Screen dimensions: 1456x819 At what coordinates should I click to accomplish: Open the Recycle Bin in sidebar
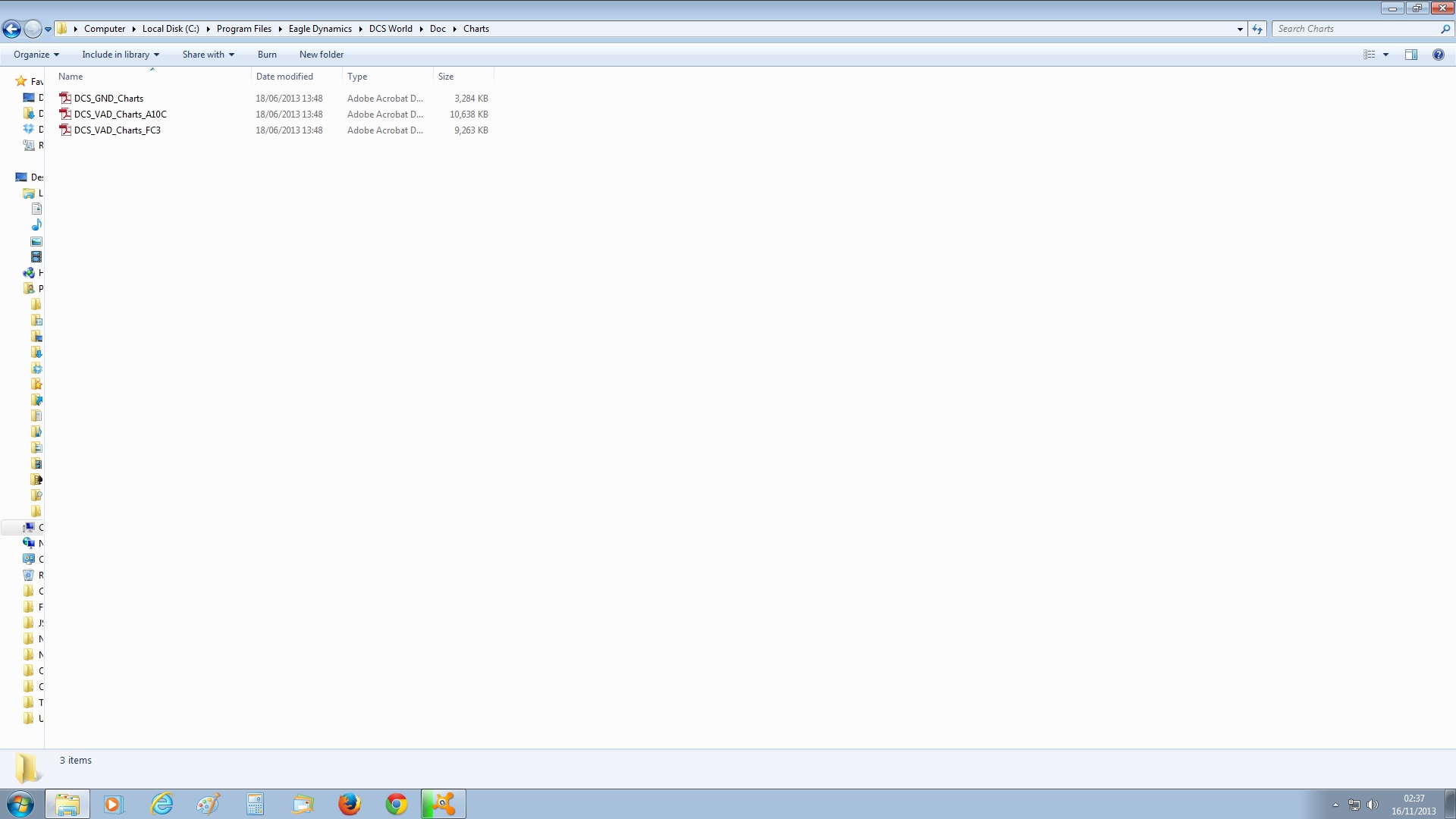pyautogui.click(x=29, y=575)
